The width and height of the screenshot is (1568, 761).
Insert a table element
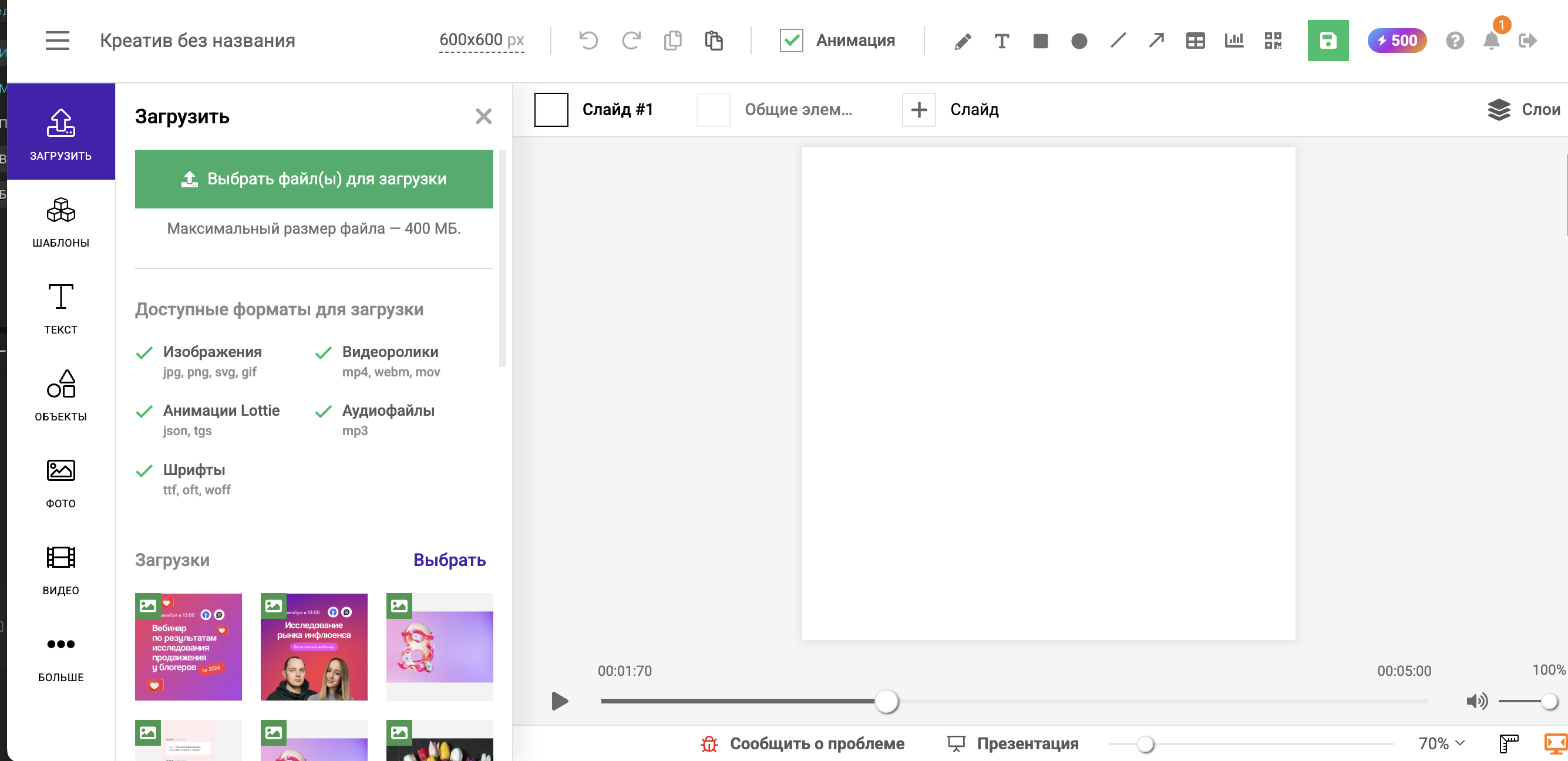[1195, 41]
